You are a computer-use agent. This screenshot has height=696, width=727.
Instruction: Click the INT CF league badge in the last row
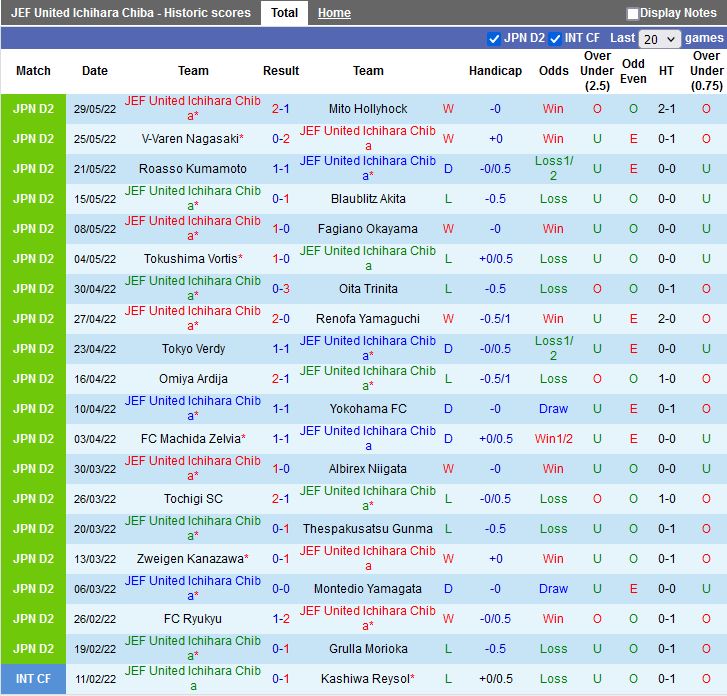point(33,679)
